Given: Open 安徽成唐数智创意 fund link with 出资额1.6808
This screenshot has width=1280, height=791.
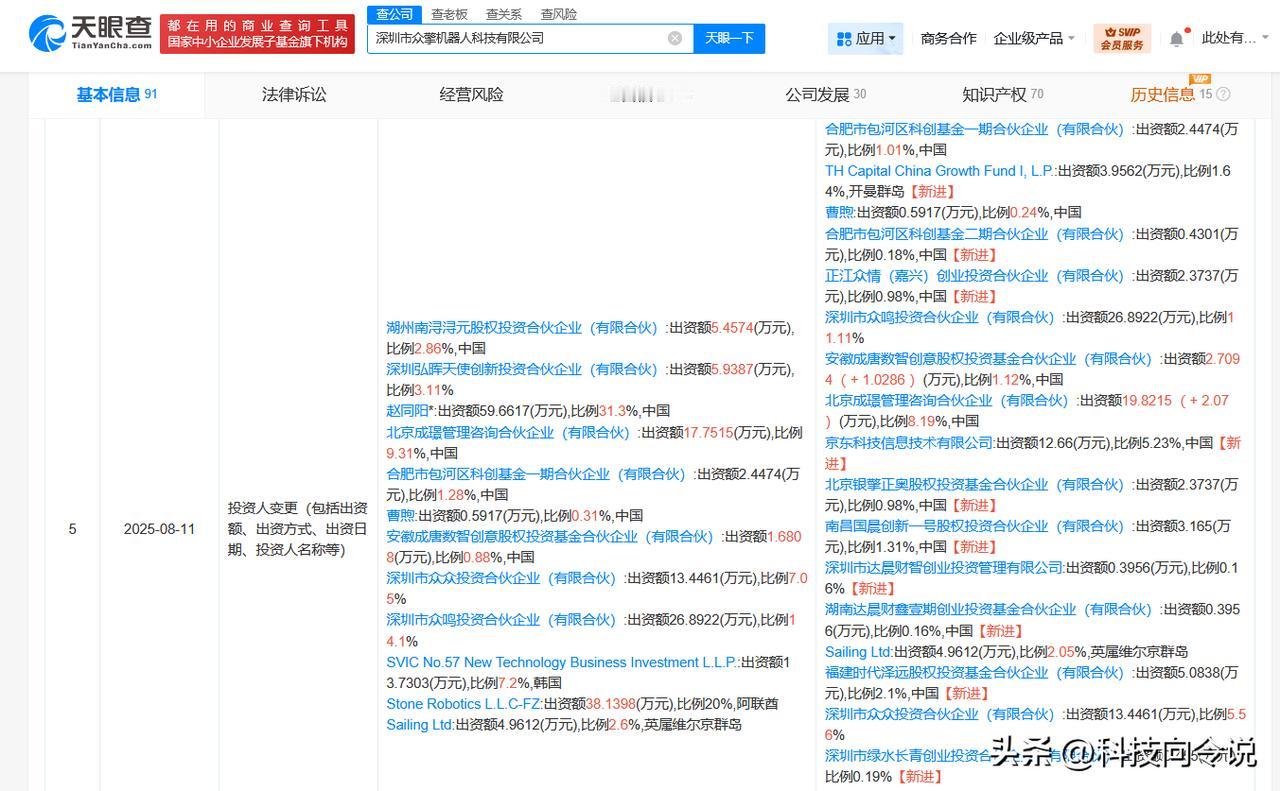Looking at the screenshot, I should [x=551, y=537].
